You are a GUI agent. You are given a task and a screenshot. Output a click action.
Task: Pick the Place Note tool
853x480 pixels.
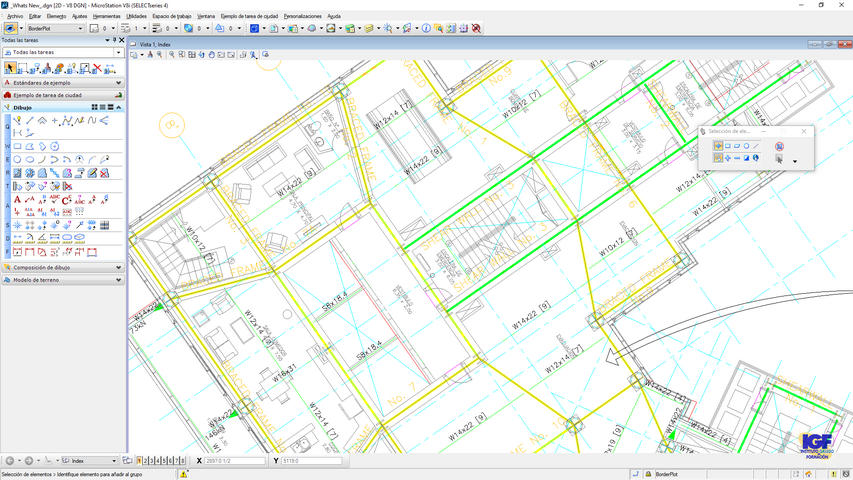click(30, 199)
